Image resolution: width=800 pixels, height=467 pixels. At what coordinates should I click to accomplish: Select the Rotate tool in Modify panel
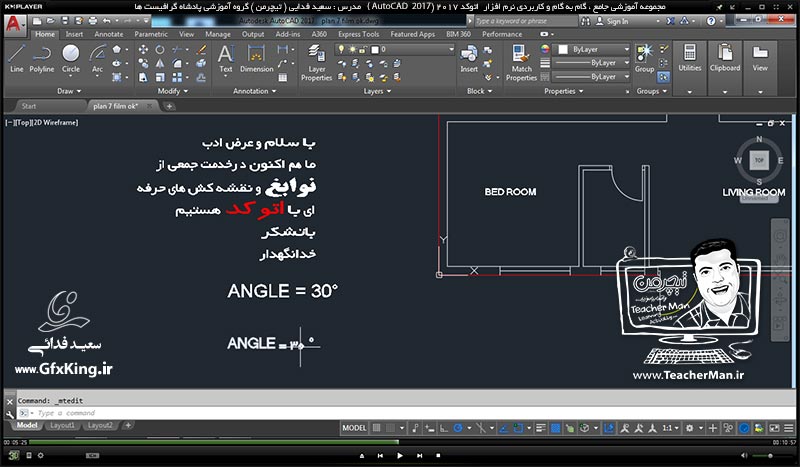tap(160, 50)
